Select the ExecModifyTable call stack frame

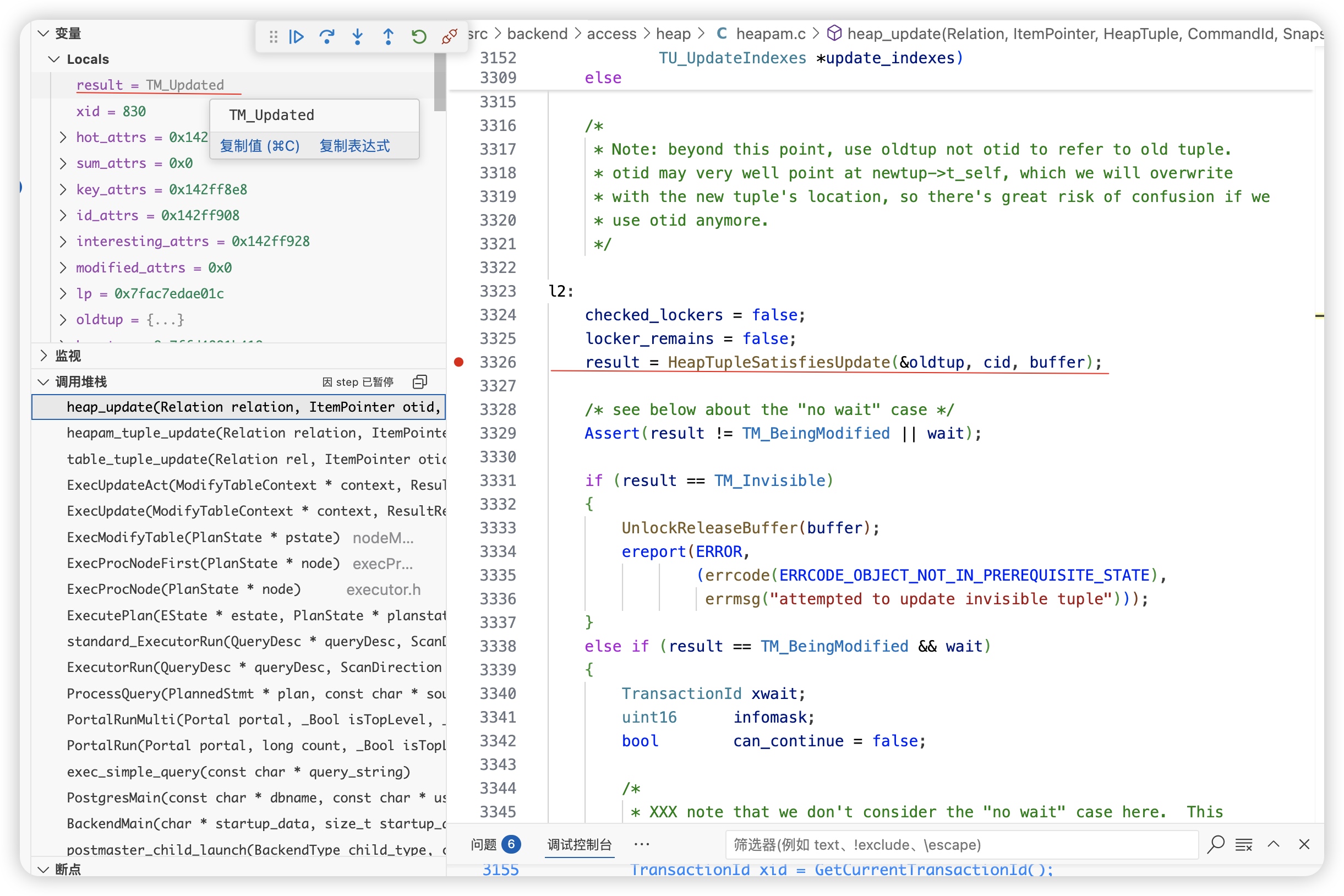203,537
